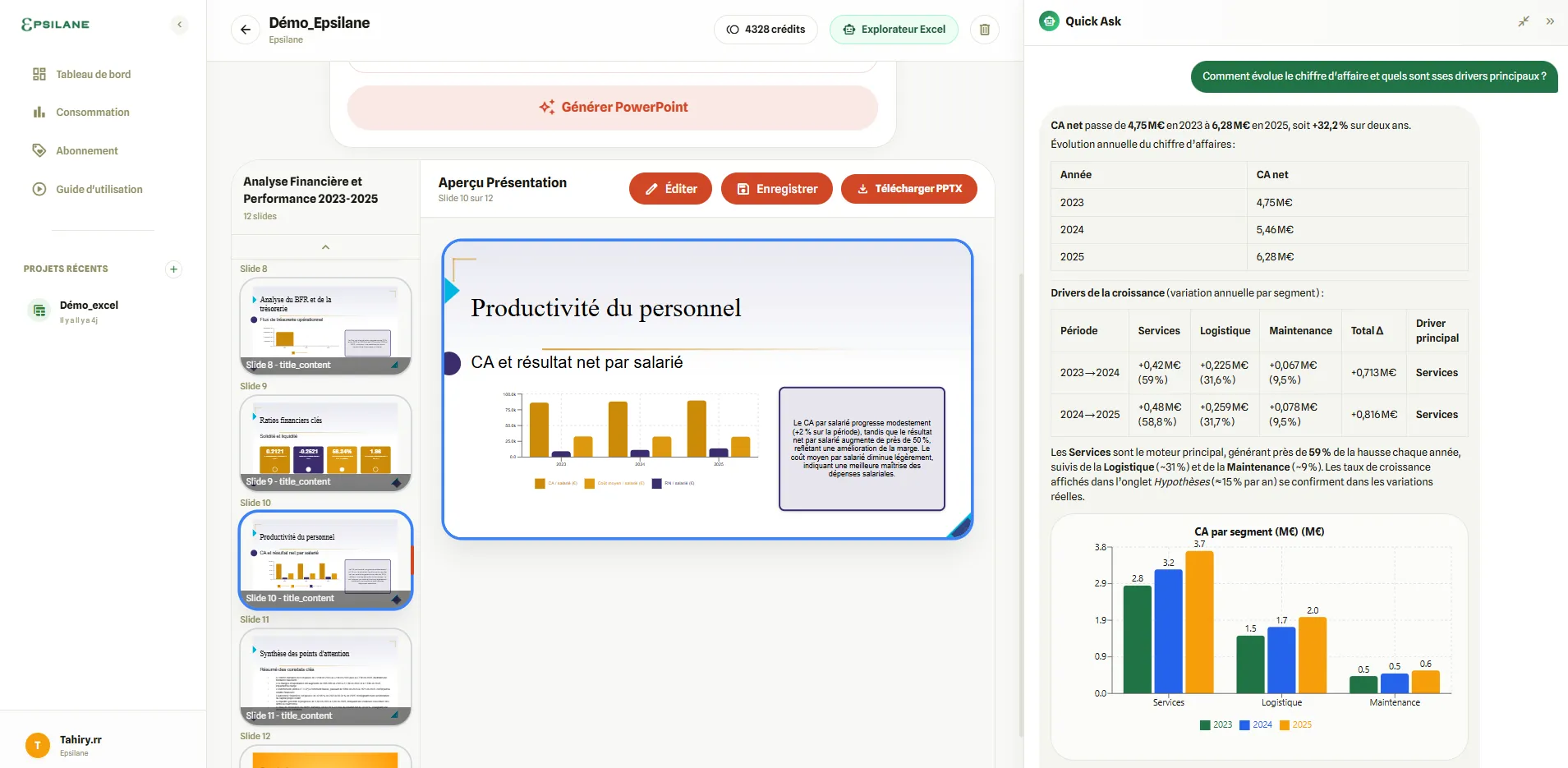
Task: Collapse the slide thumbnail list with the chevron
Action: pyautogui.click(x=325, y=246)
